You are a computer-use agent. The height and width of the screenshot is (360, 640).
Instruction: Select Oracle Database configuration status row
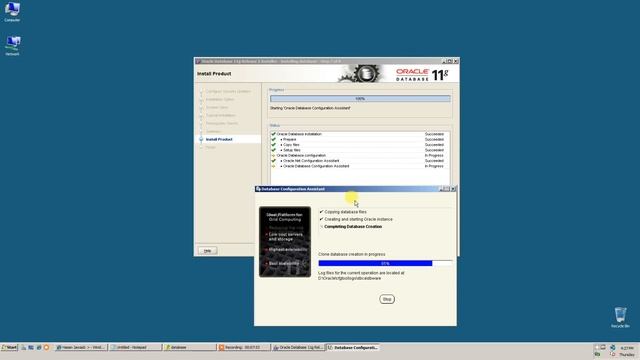pos(360,156)
